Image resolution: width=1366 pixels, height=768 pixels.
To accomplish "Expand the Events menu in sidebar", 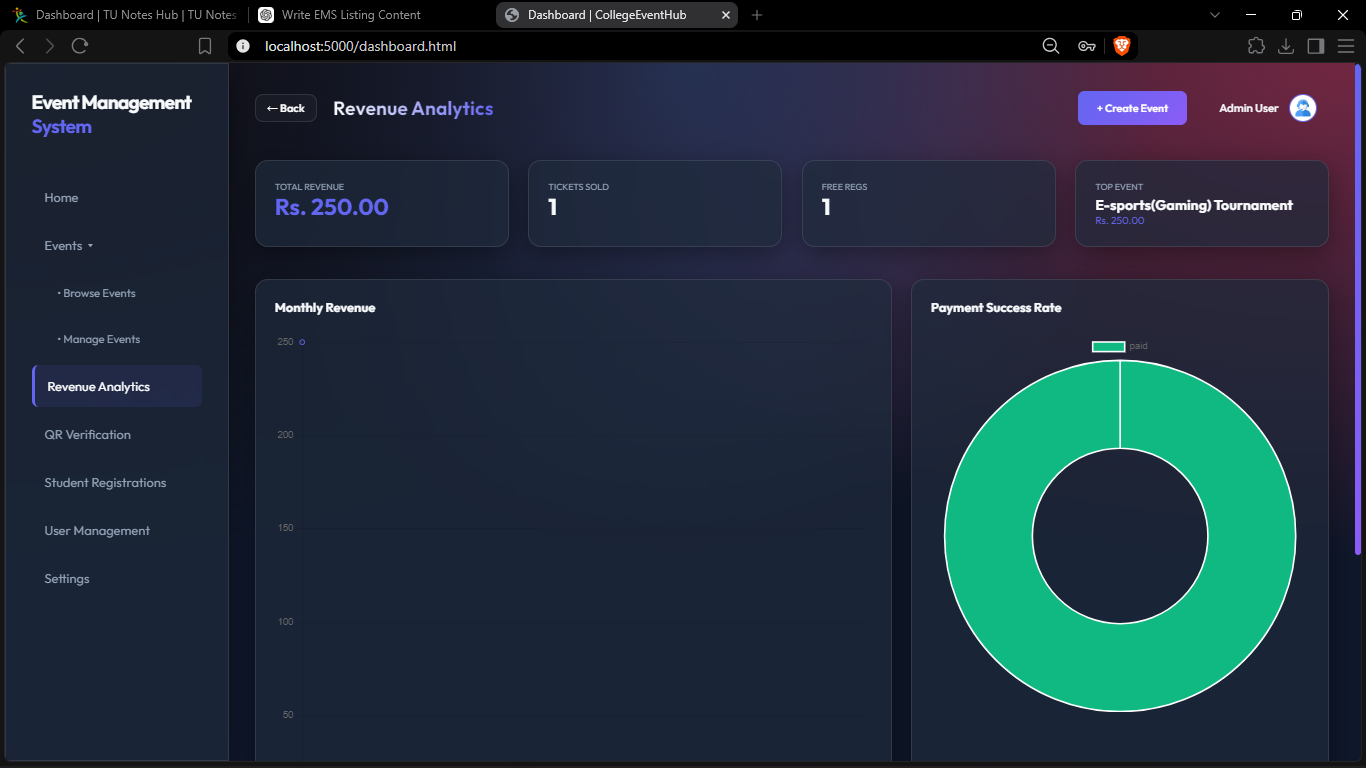I will [69, 246].
